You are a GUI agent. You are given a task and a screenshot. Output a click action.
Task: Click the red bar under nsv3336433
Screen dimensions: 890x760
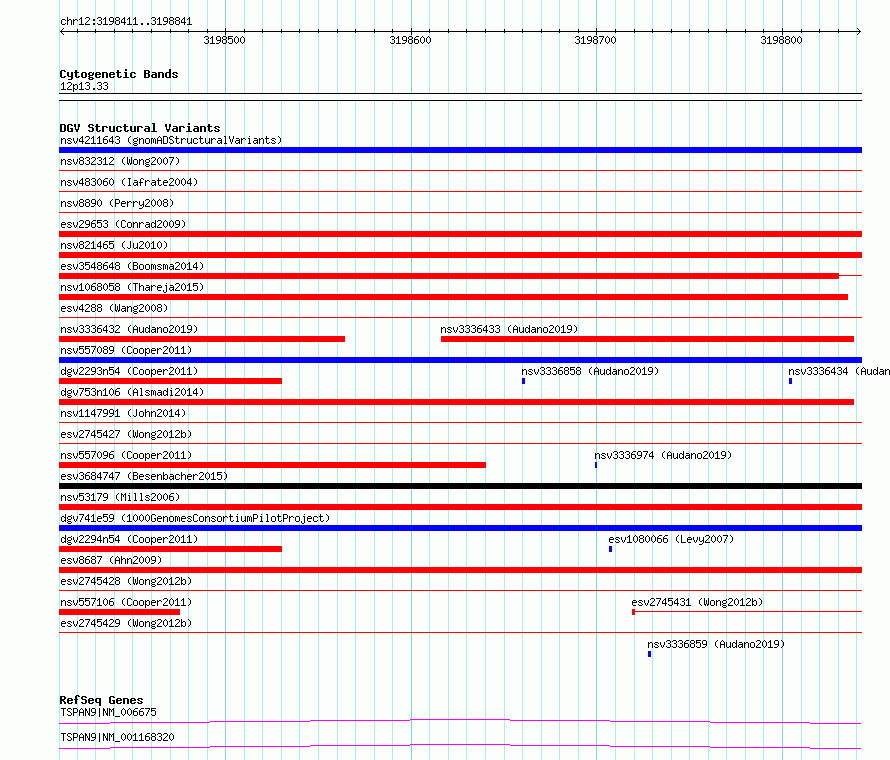coord(647,339)
